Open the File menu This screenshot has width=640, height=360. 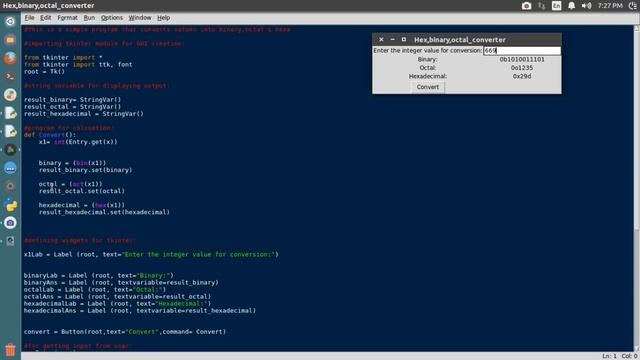[x=29, y=18]
